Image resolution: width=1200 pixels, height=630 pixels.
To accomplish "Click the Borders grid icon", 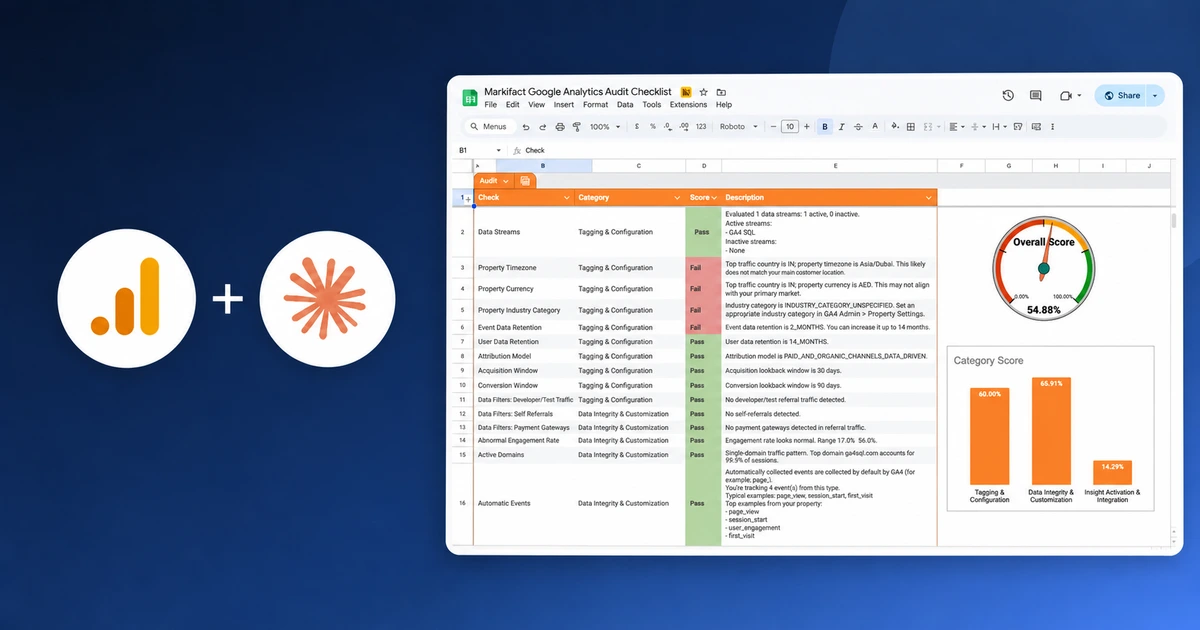I will (x=911, y=127).
